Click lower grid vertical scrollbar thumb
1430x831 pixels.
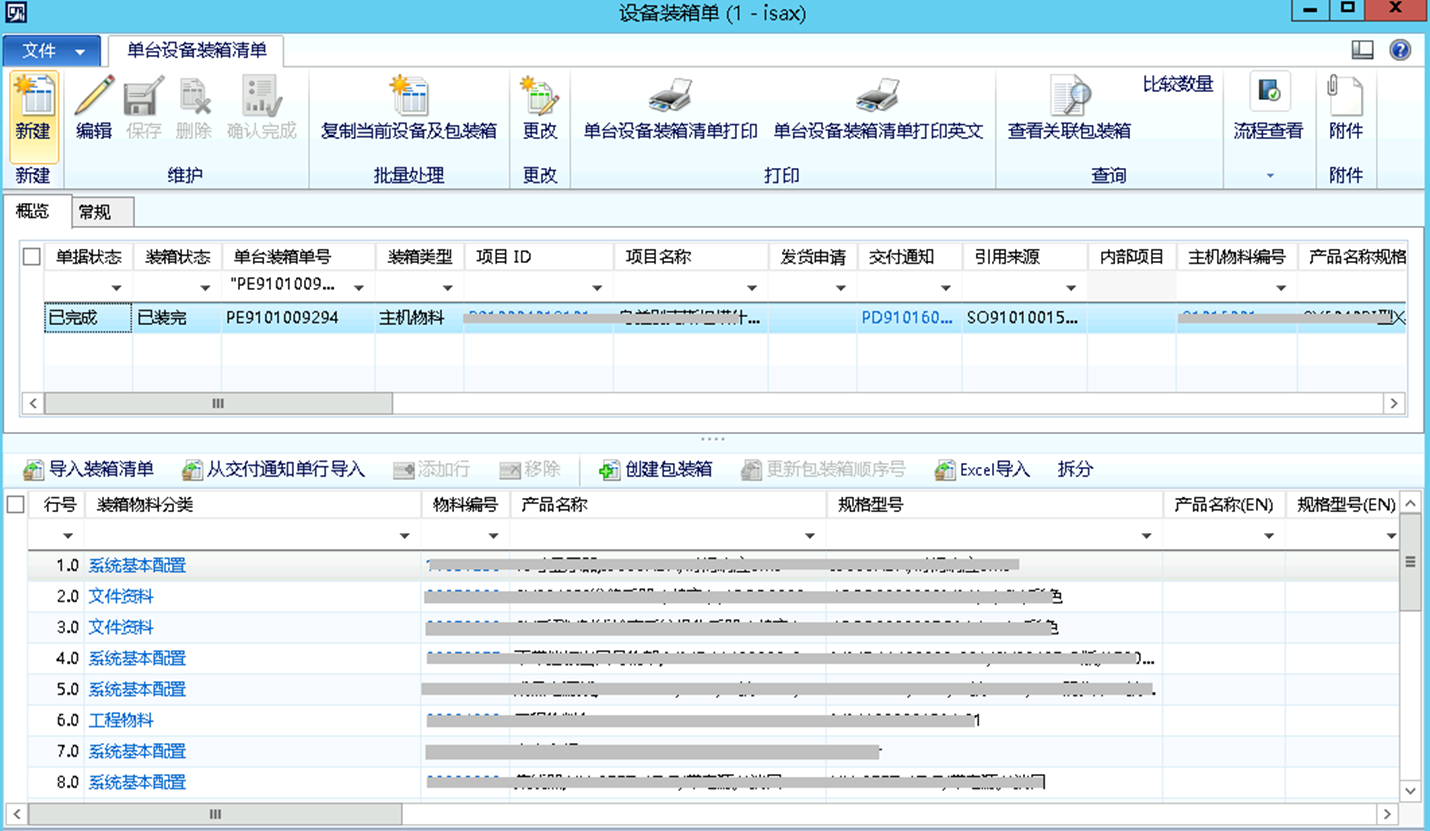pyautogui.click(x=1411, y=562)
